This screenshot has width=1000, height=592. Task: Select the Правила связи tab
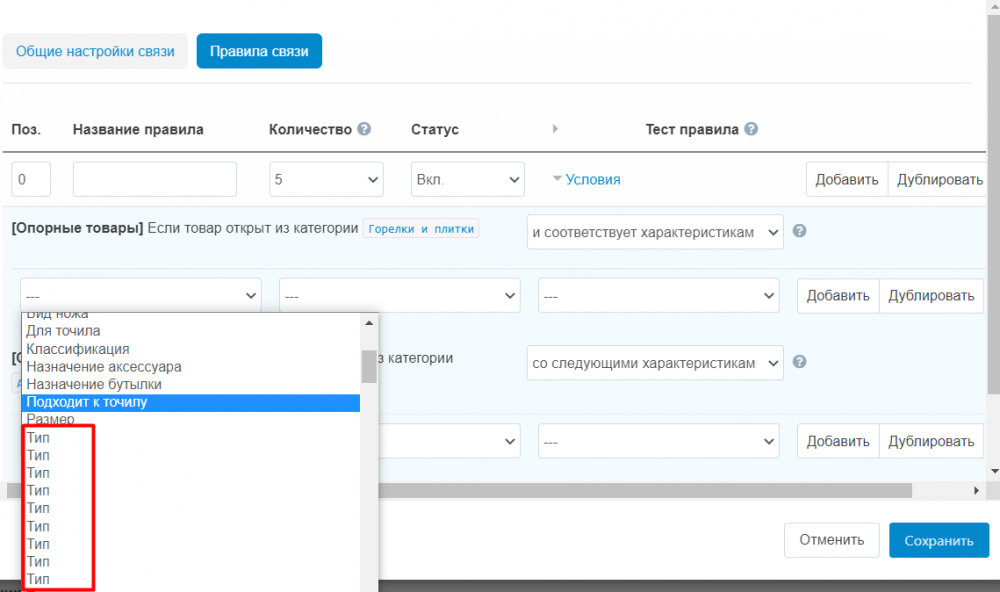(x=259, y=51)
